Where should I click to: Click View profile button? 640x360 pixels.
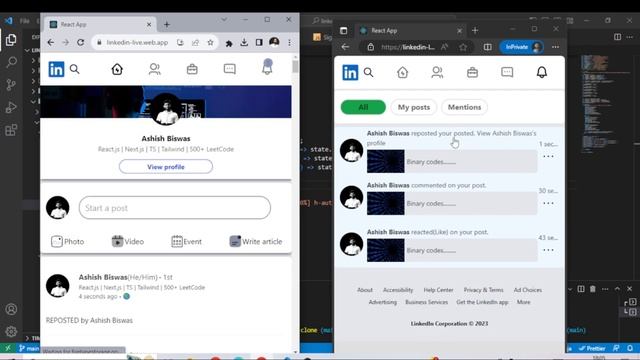click(x=166, y=167)
